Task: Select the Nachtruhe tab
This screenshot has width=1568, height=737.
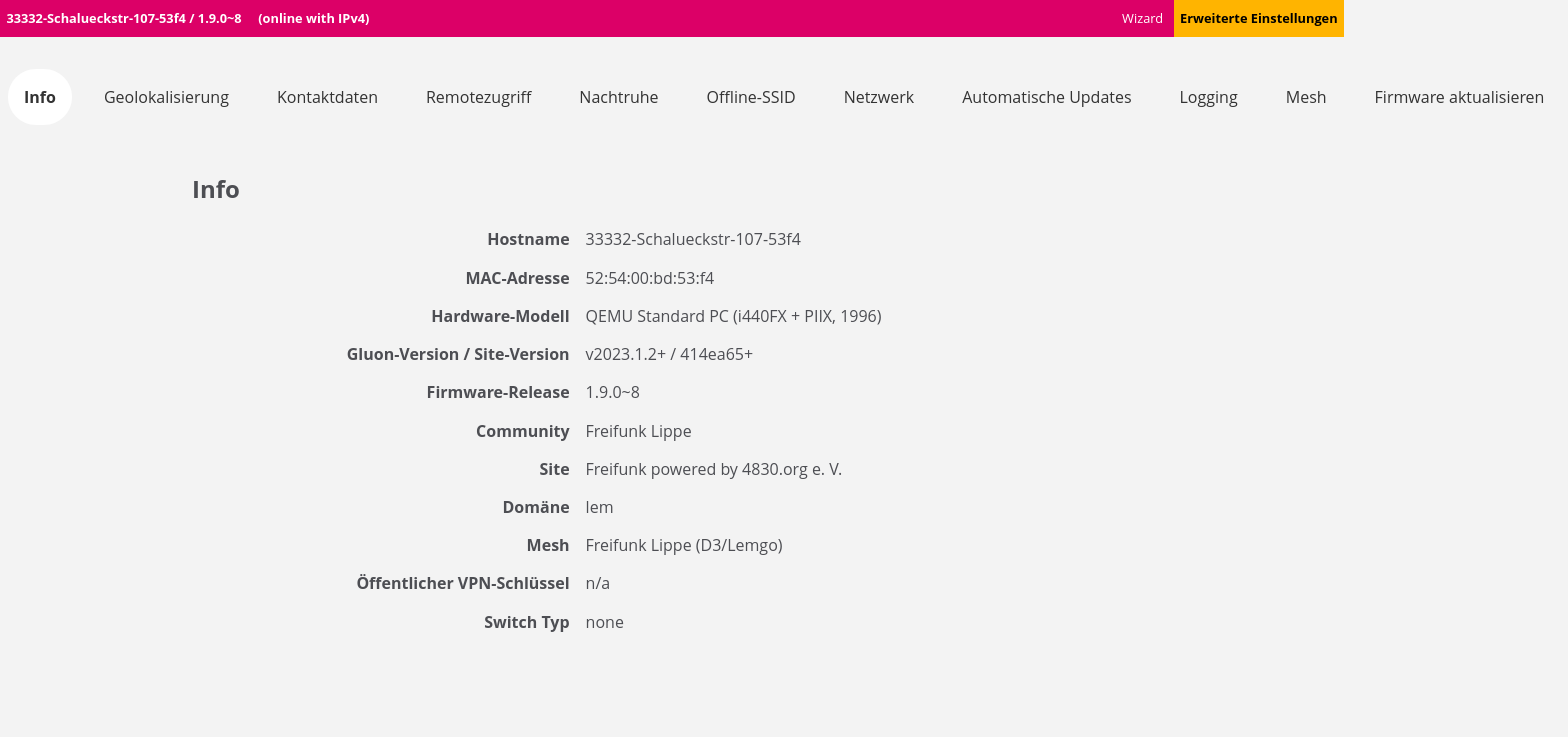Action: coord(619,97)
